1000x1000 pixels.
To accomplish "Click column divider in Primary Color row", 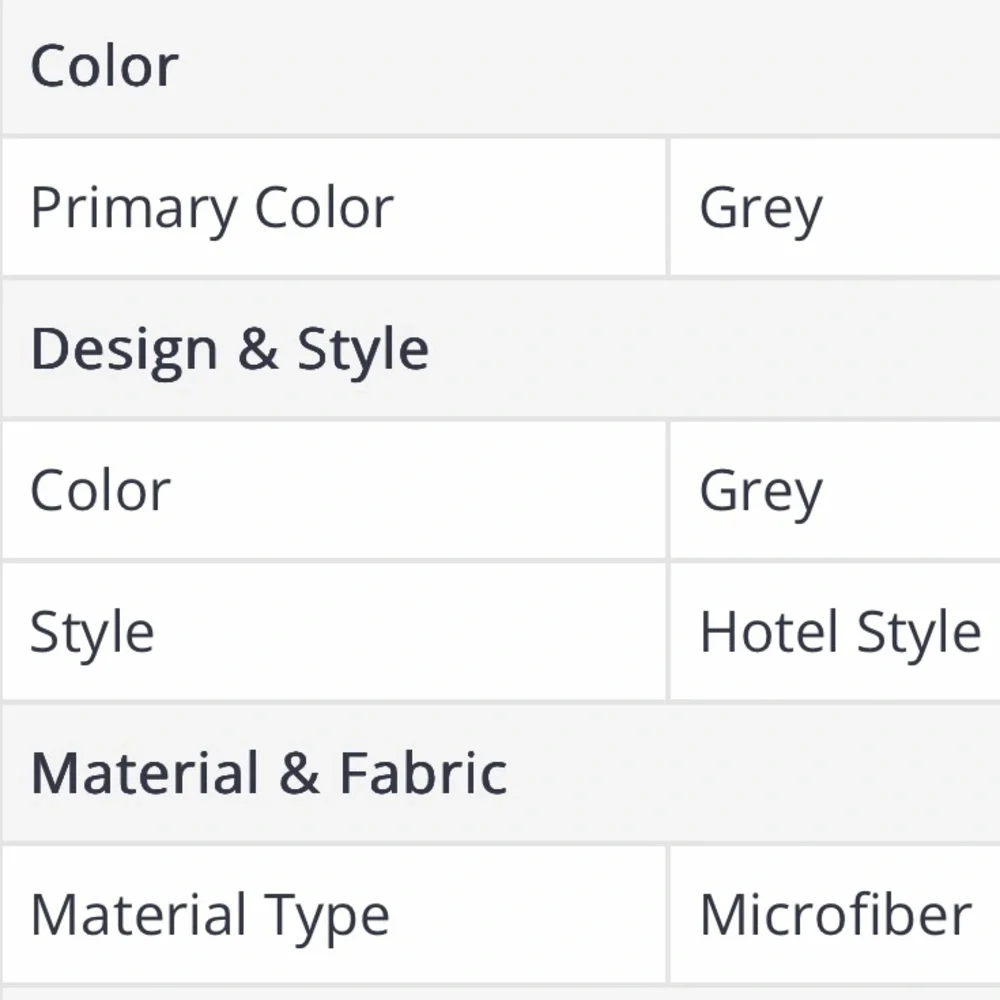I will (668, 207).
